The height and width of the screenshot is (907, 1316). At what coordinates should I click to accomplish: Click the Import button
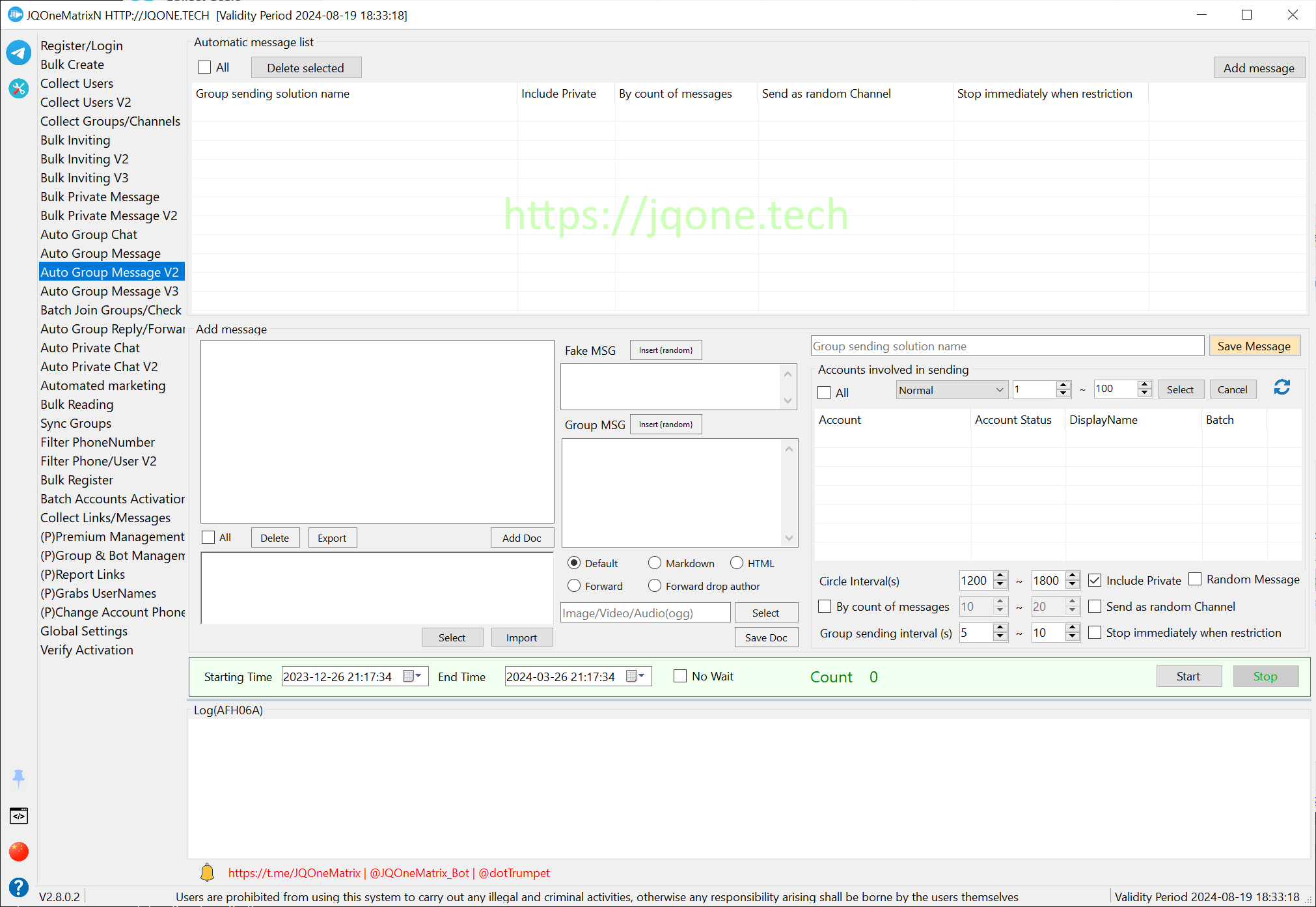point(522,637)
